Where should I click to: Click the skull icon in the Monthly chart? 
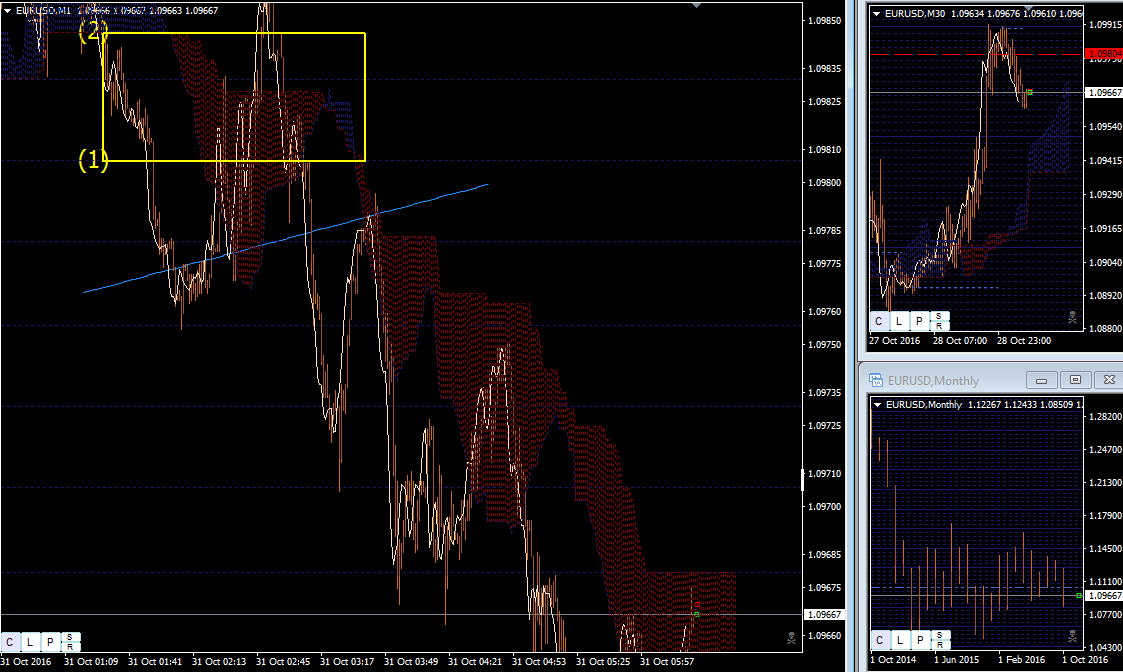[1072, 635]
